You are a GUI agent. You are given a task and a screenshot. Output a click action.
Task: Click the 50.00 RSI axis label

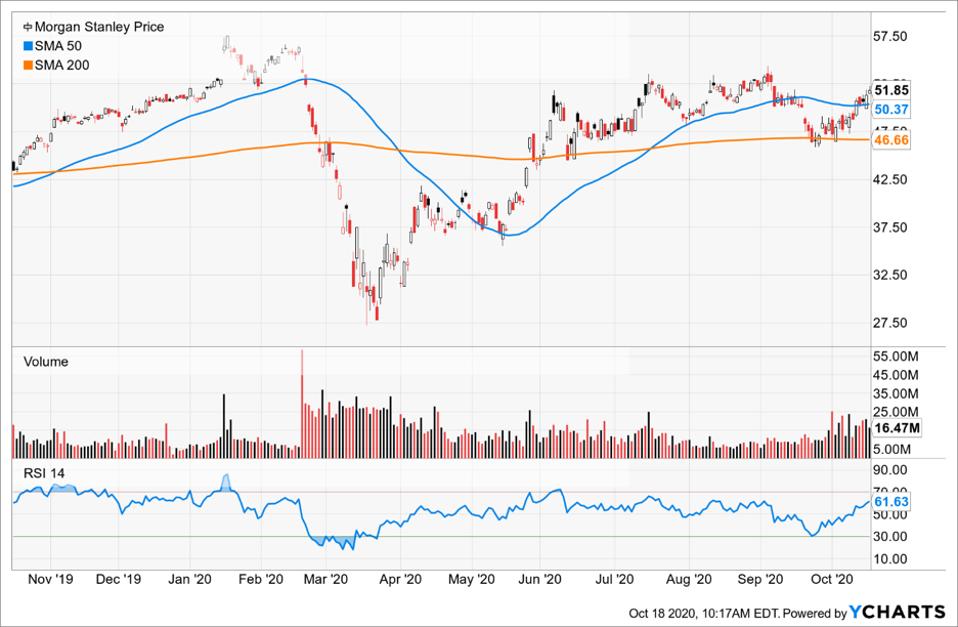[890, 515]
